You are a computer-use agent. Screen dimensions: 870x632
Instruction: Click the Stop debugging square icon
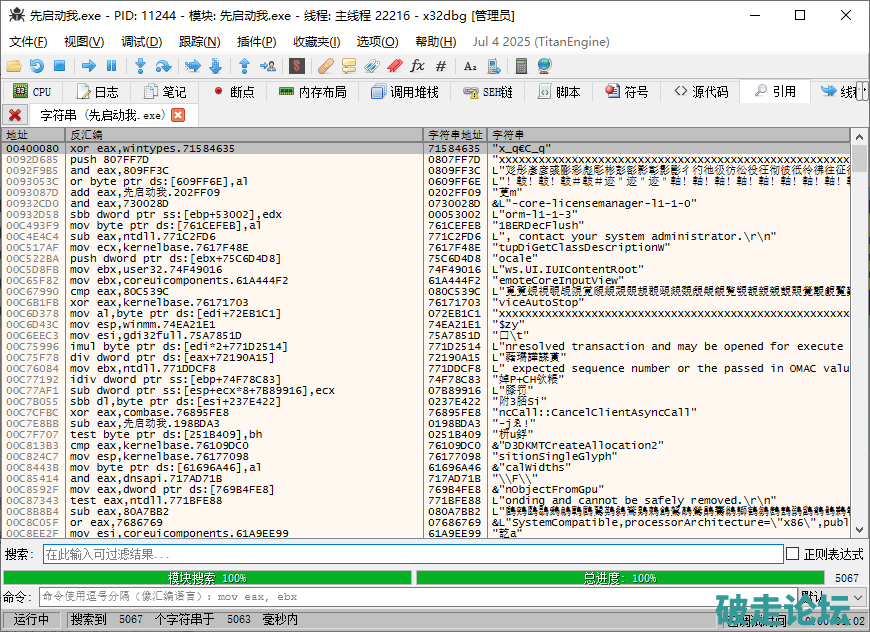click(59, 66)
